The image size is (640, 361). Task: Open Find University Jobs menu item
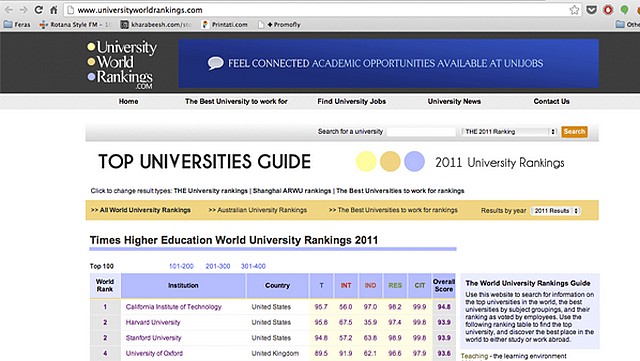[351, 101]
